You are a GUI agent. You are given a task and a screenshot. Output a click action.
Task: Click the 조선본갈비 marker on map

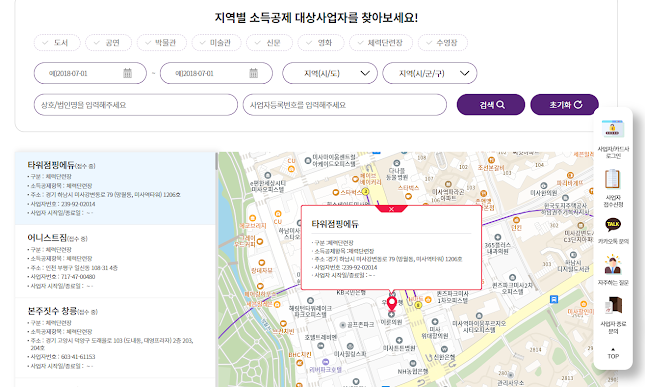[x=491, y=160]
